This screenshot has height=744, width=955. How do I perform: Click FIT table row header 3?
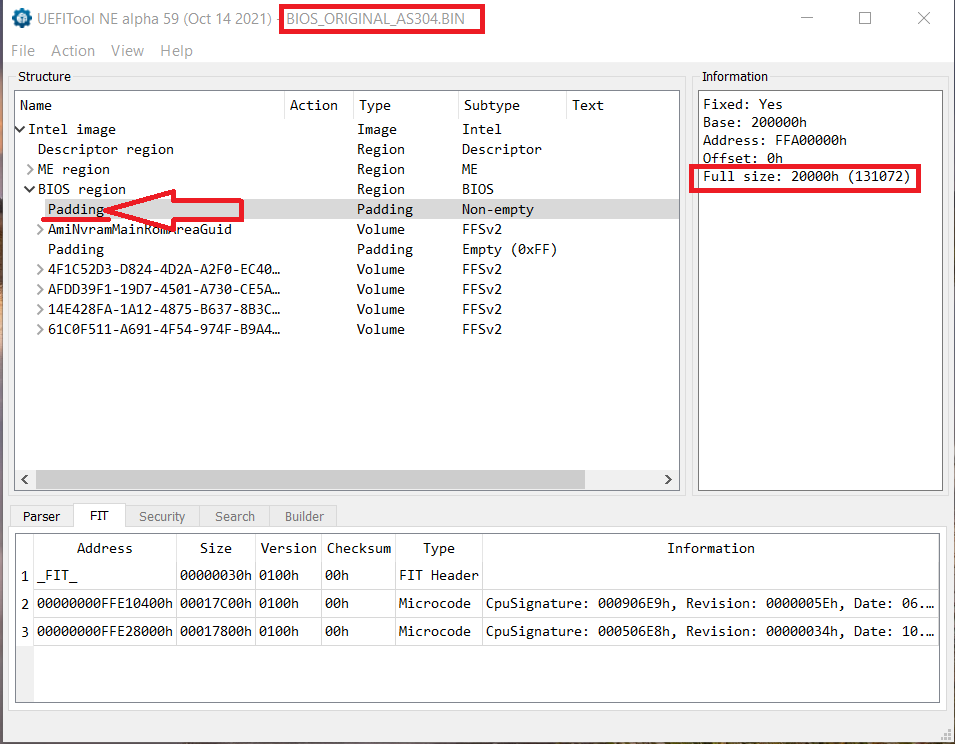coord(24,631)
